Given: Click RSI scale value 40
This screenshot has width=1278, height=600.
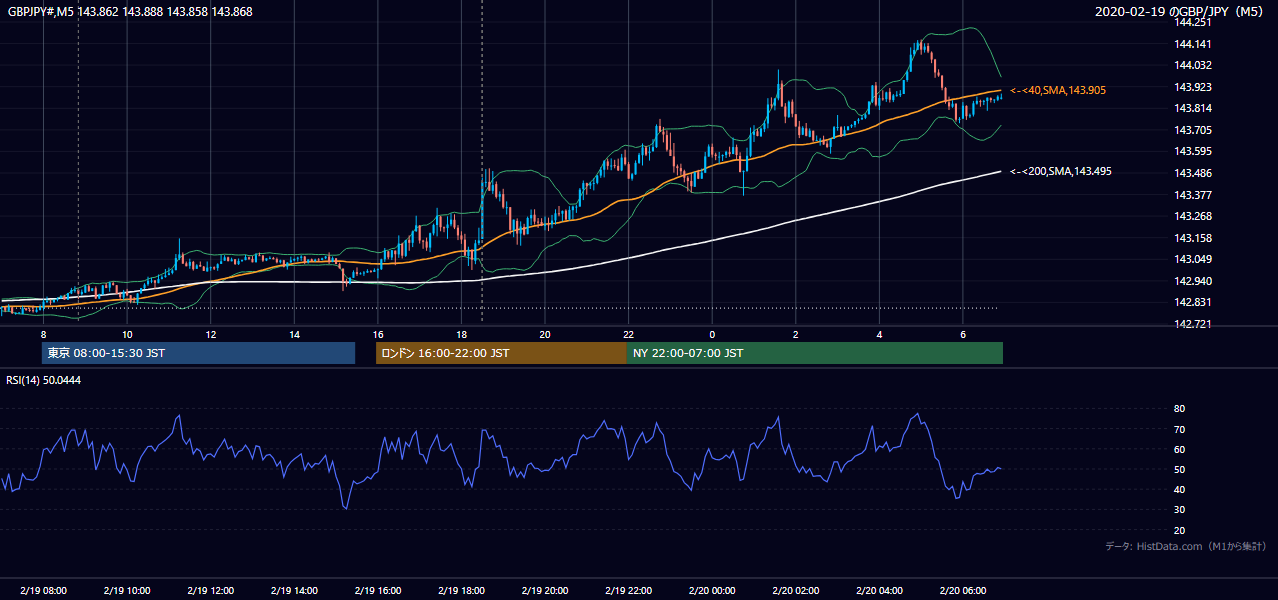Looking at the screenshot, I should (1179, 489).
